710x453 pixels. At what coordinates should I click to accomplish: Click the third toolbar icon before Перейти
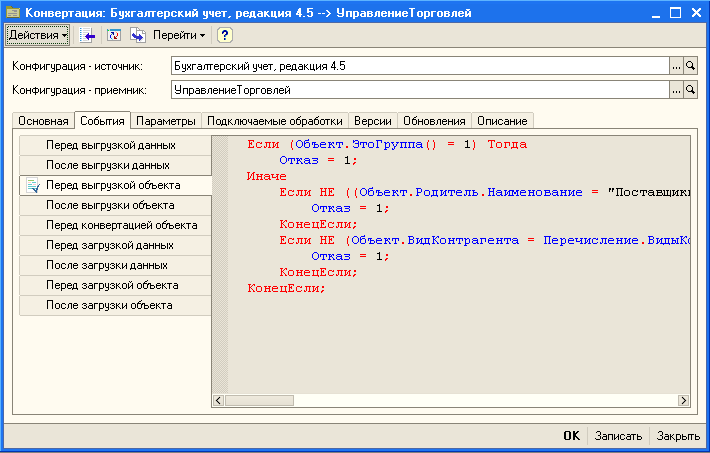tap(137, 35)
